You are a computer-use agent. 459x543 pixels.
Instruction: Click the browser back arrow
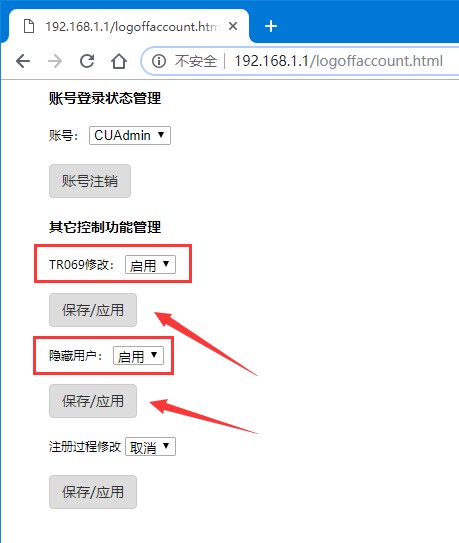[x=23, y=61]
